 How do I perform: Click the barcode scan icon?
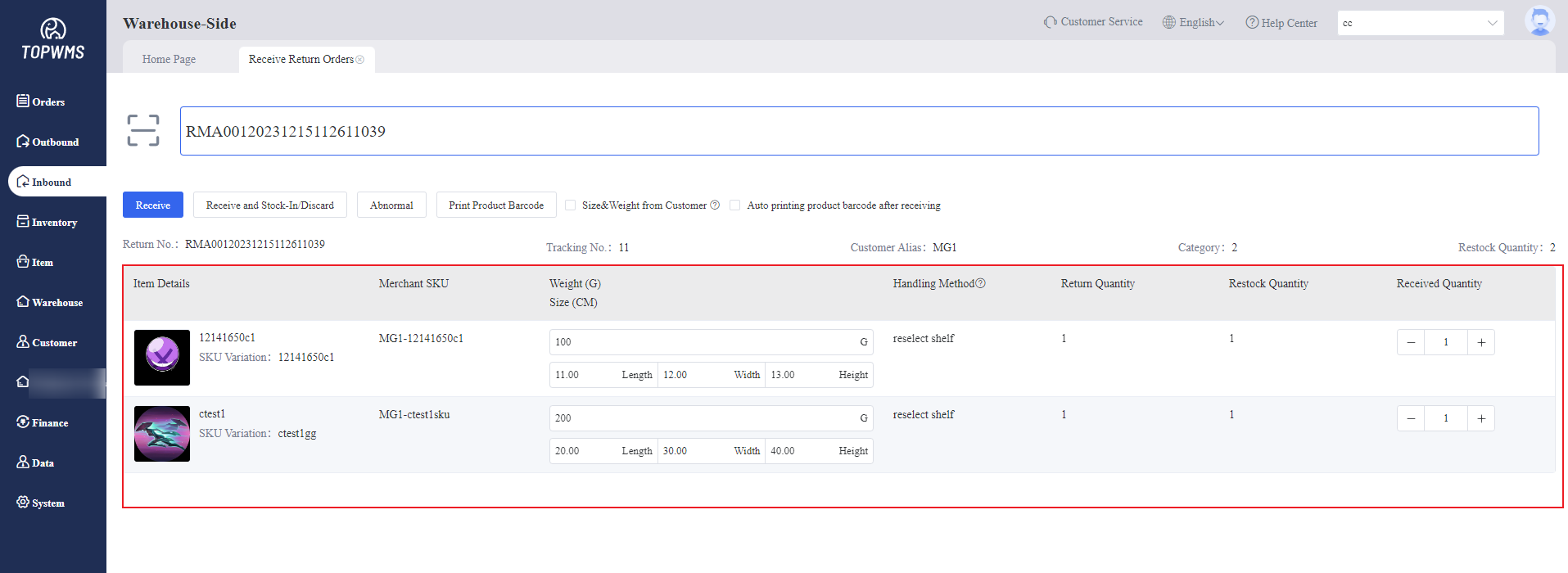[143, 131]
